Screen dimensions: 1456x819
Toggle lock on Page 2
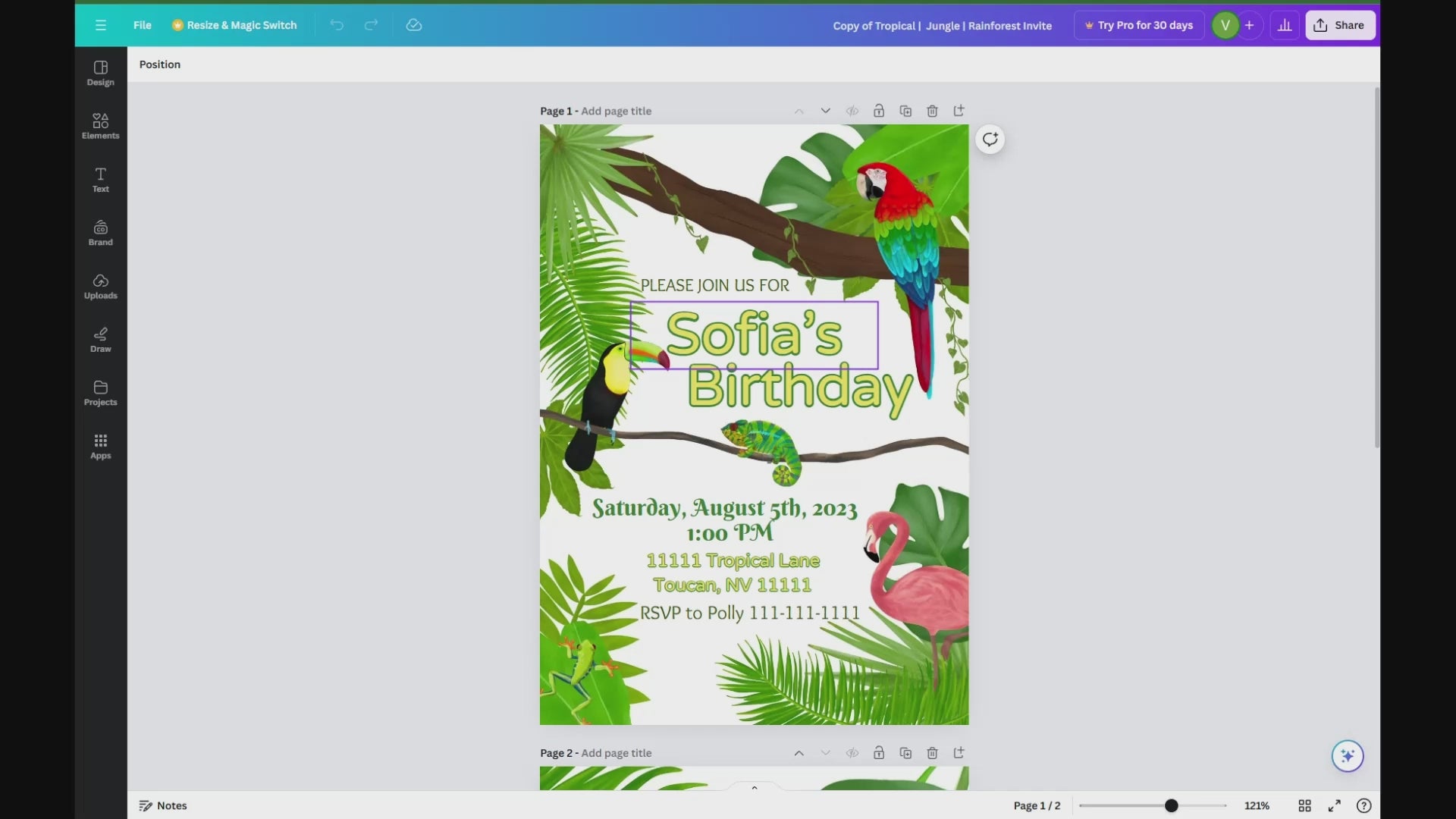click(878, 753)
